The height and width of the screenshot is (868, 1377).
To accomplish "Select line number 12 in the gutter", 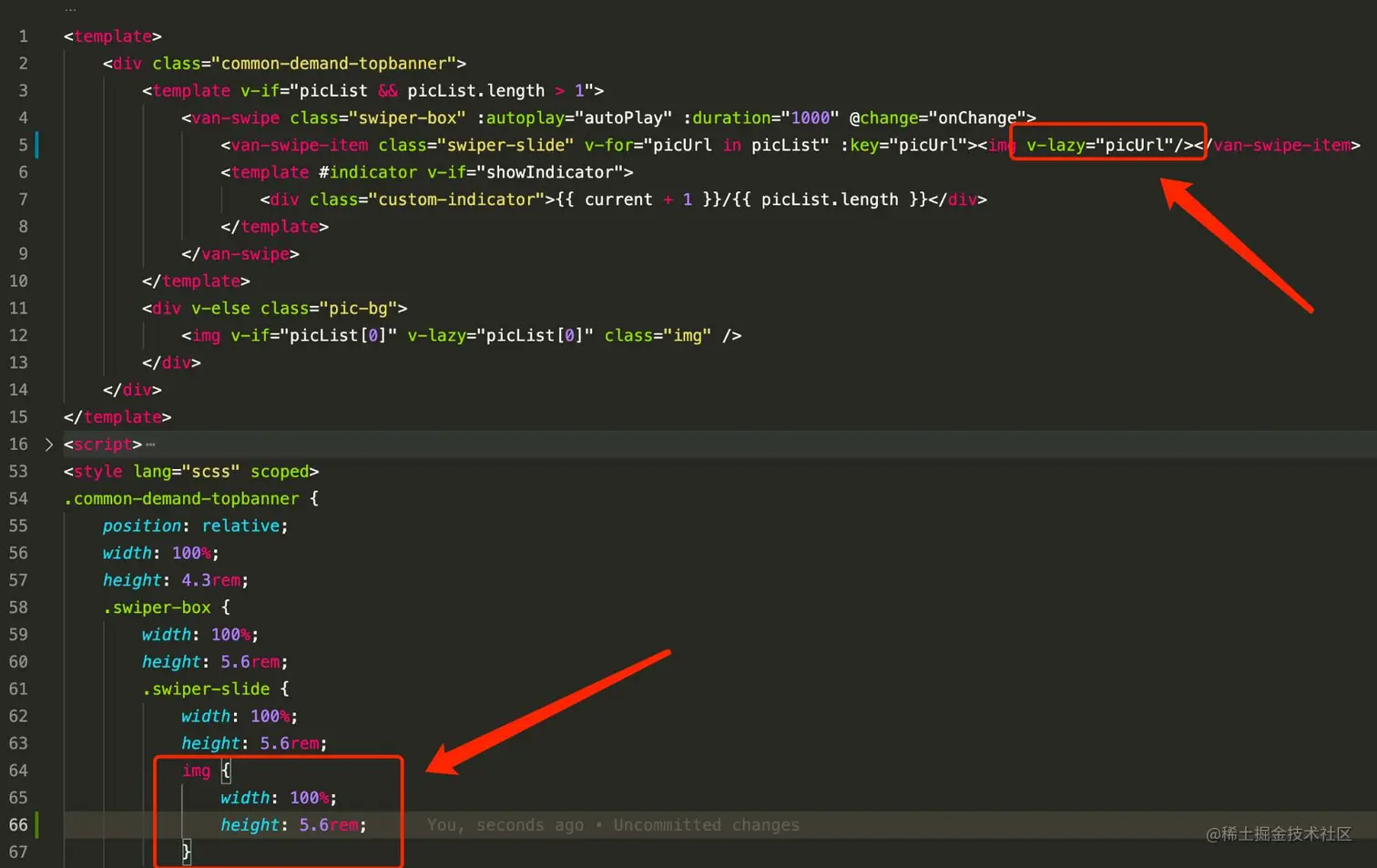I will point(18,335).
